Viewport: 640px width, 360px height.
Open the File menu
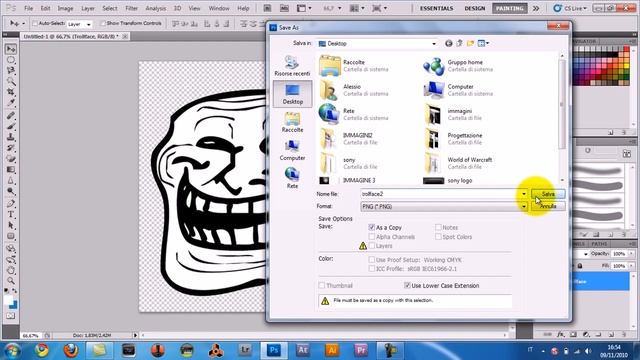[29, 8]
